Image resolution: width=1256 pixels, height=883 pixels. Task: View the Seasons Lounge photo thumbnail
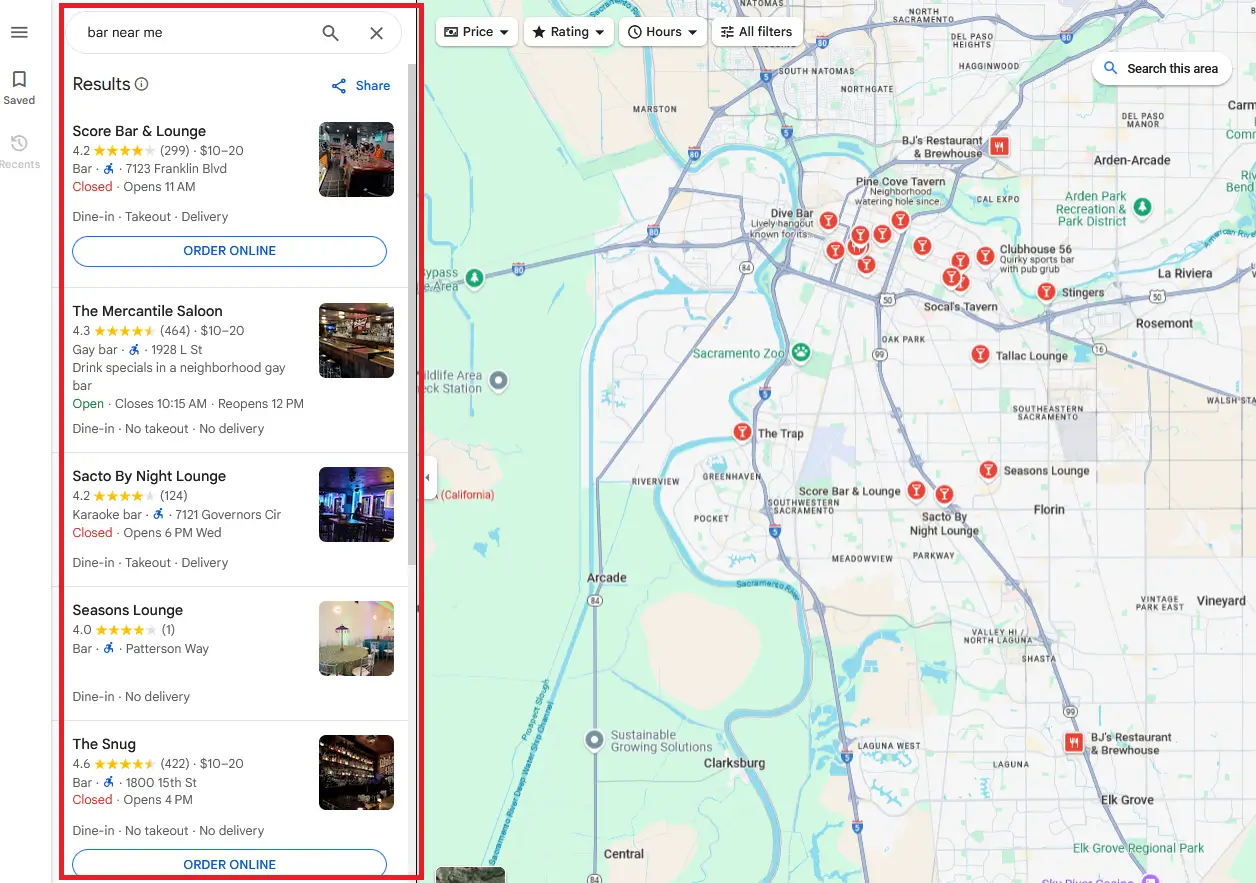(x=356, y=639)
